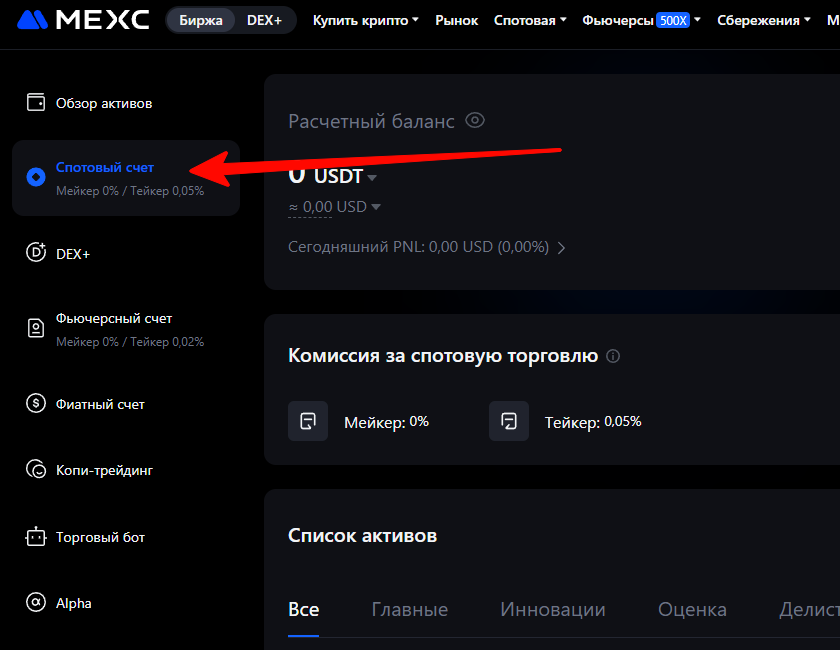Screen dimensions: 840x650
Task: Click the DEX+ sidebar icon
Action: (x=36, y=252)
